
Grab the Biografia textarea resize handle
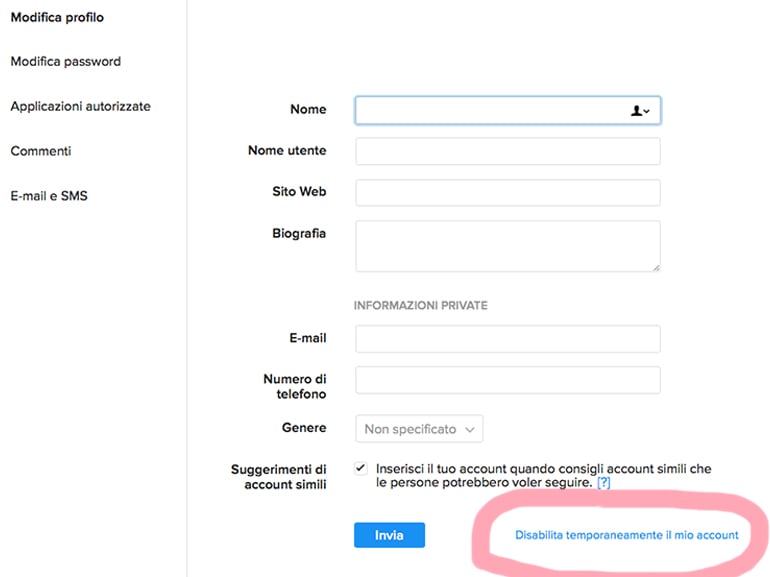(656, 267)
